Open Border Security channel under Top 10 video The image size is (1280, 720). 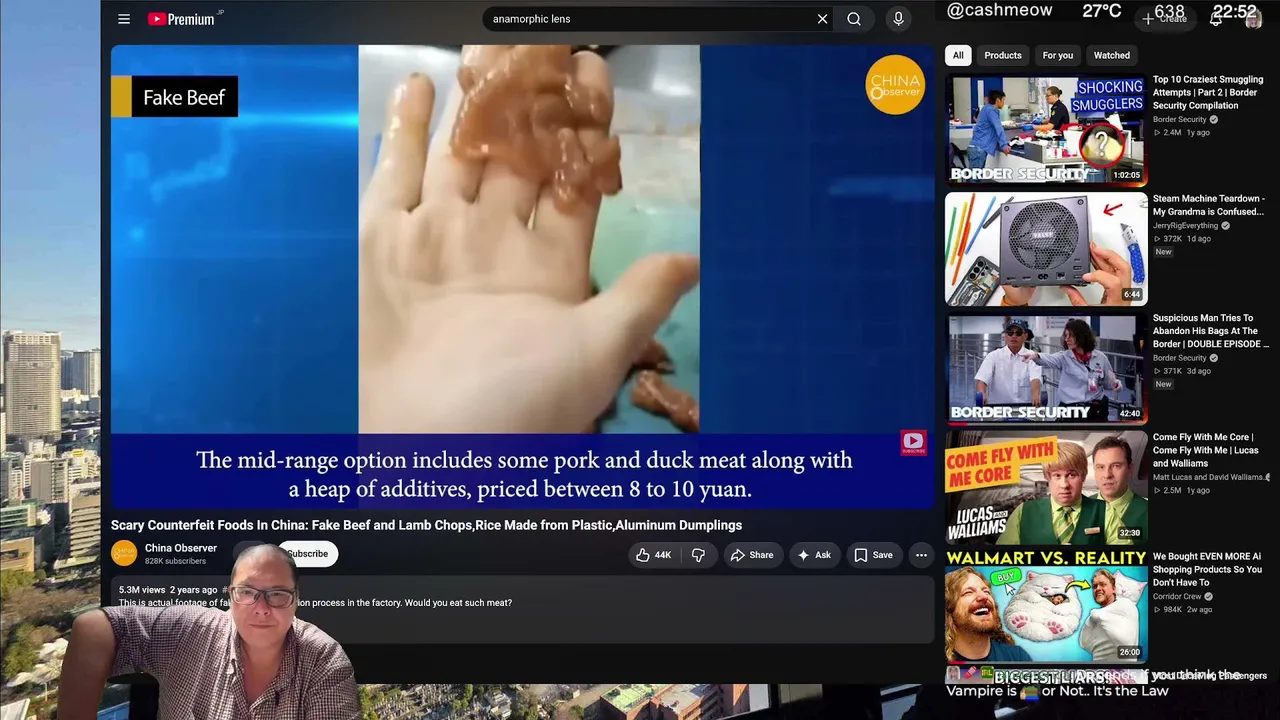[x=1180, y=119]
